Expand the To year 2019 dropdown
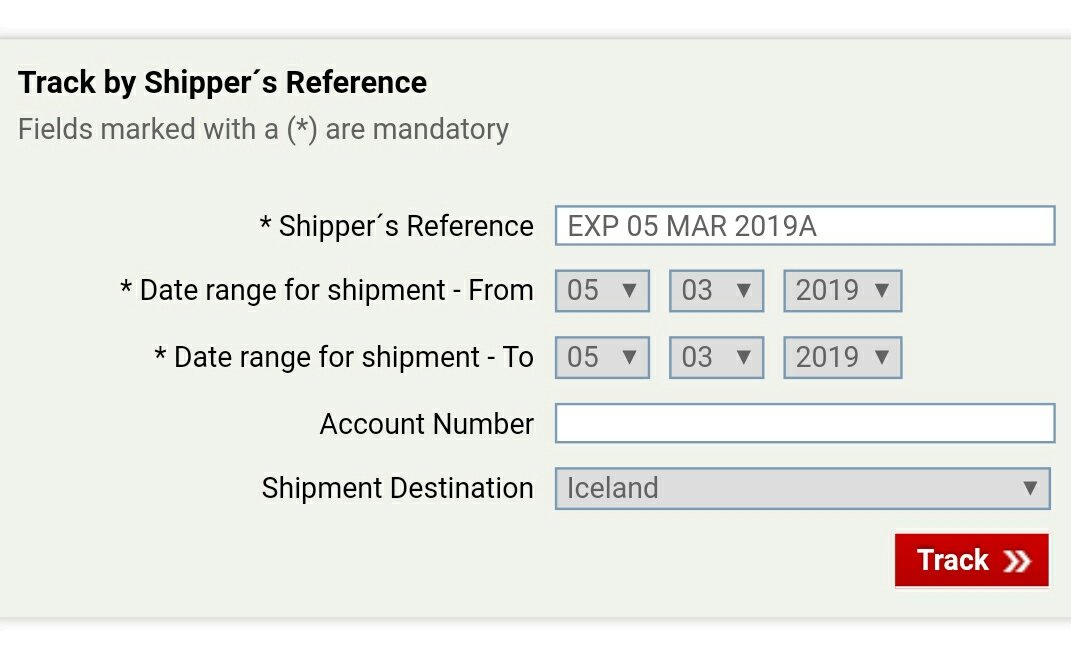1071x670 pixels. point(842,357)
